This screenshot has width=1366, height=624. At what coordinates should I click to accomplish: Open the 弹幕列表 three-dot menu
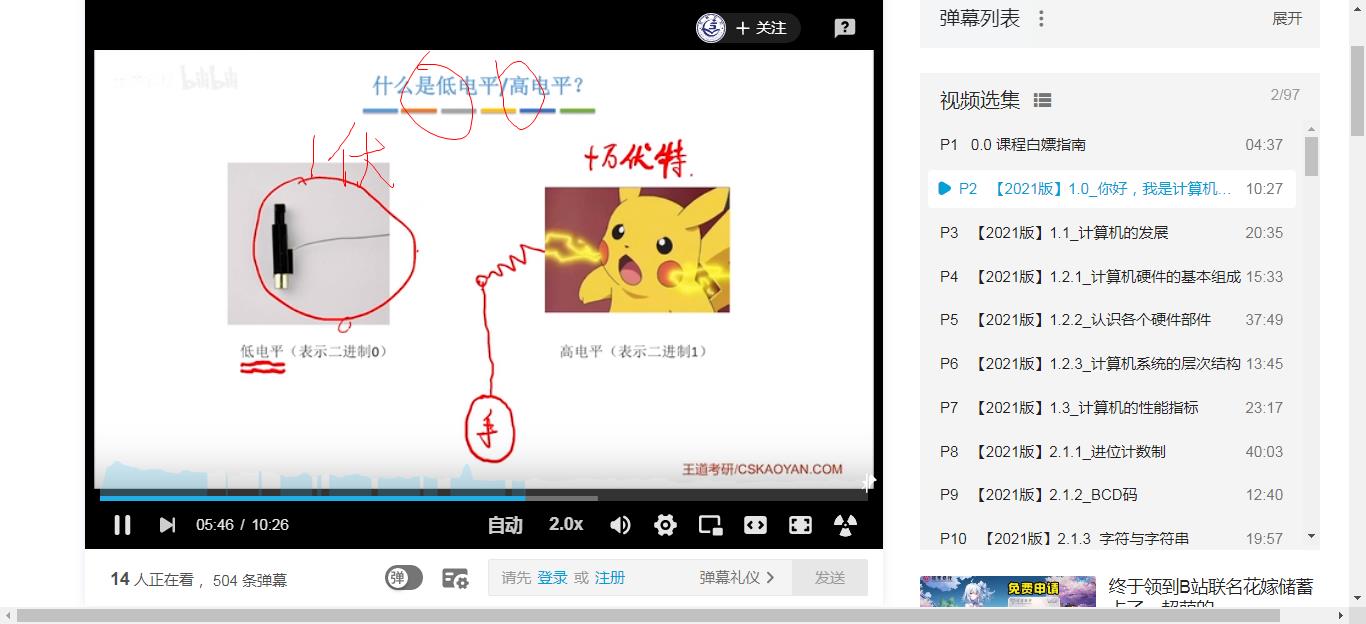point(1041,19)
